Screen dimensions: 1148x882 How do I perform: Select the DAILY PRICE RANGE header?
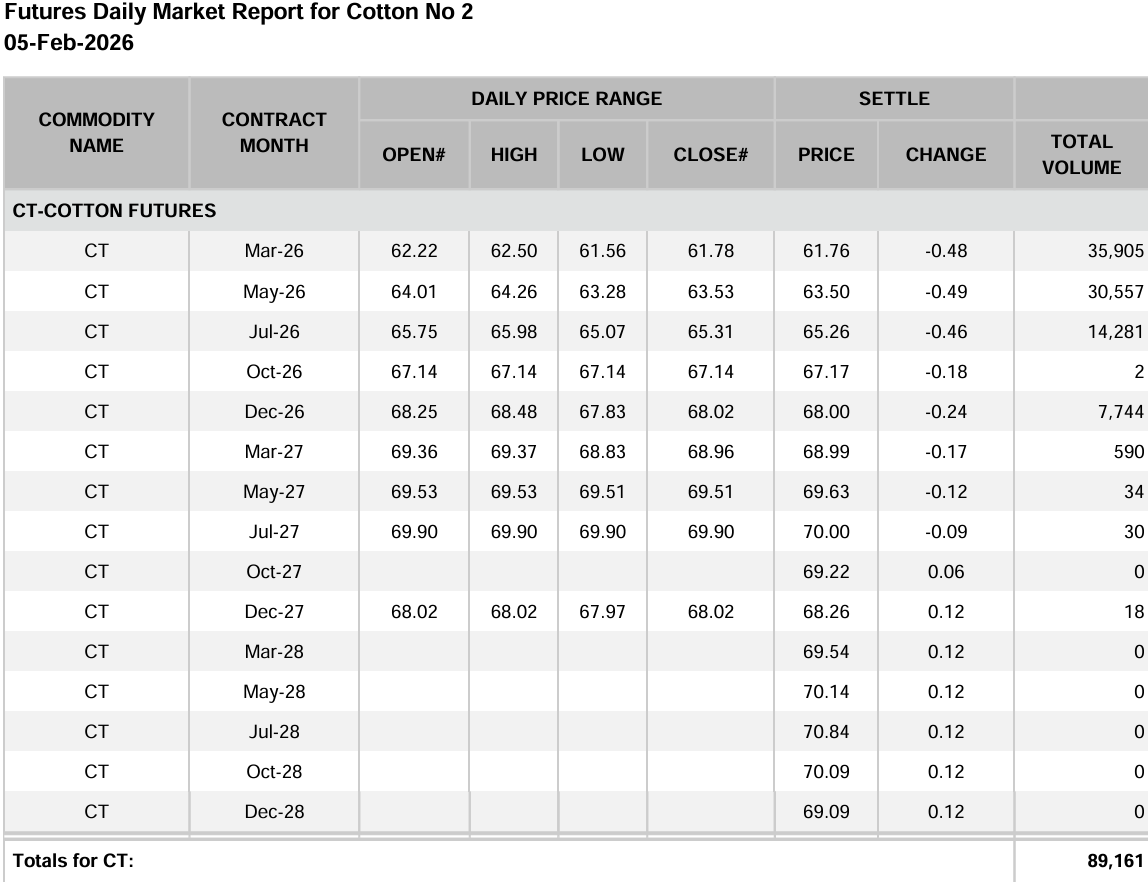[x=566, y=99]
